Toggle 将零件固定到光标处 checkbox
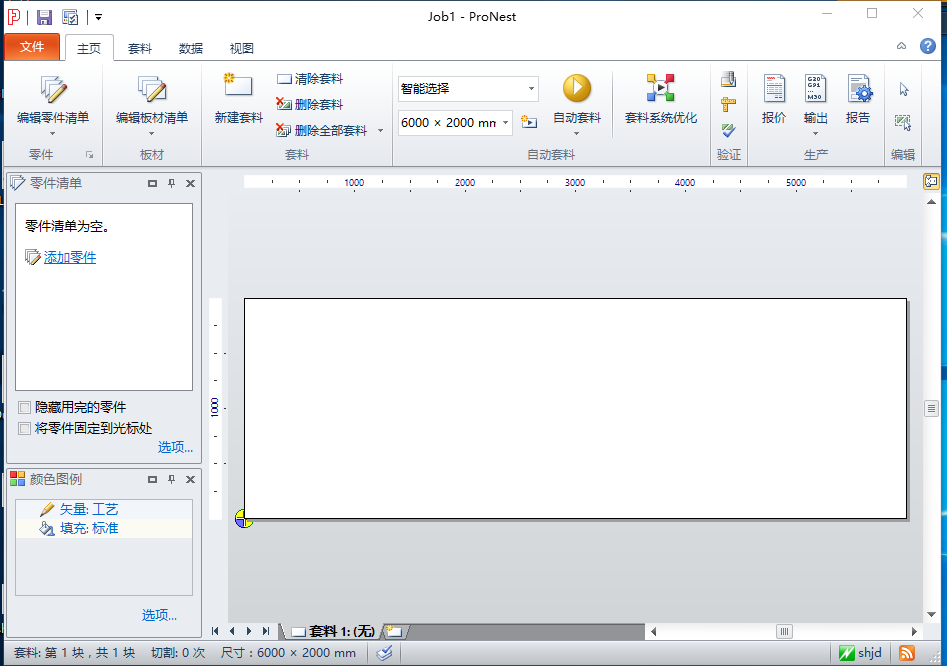Screen dimensions: 947x666 25,428
